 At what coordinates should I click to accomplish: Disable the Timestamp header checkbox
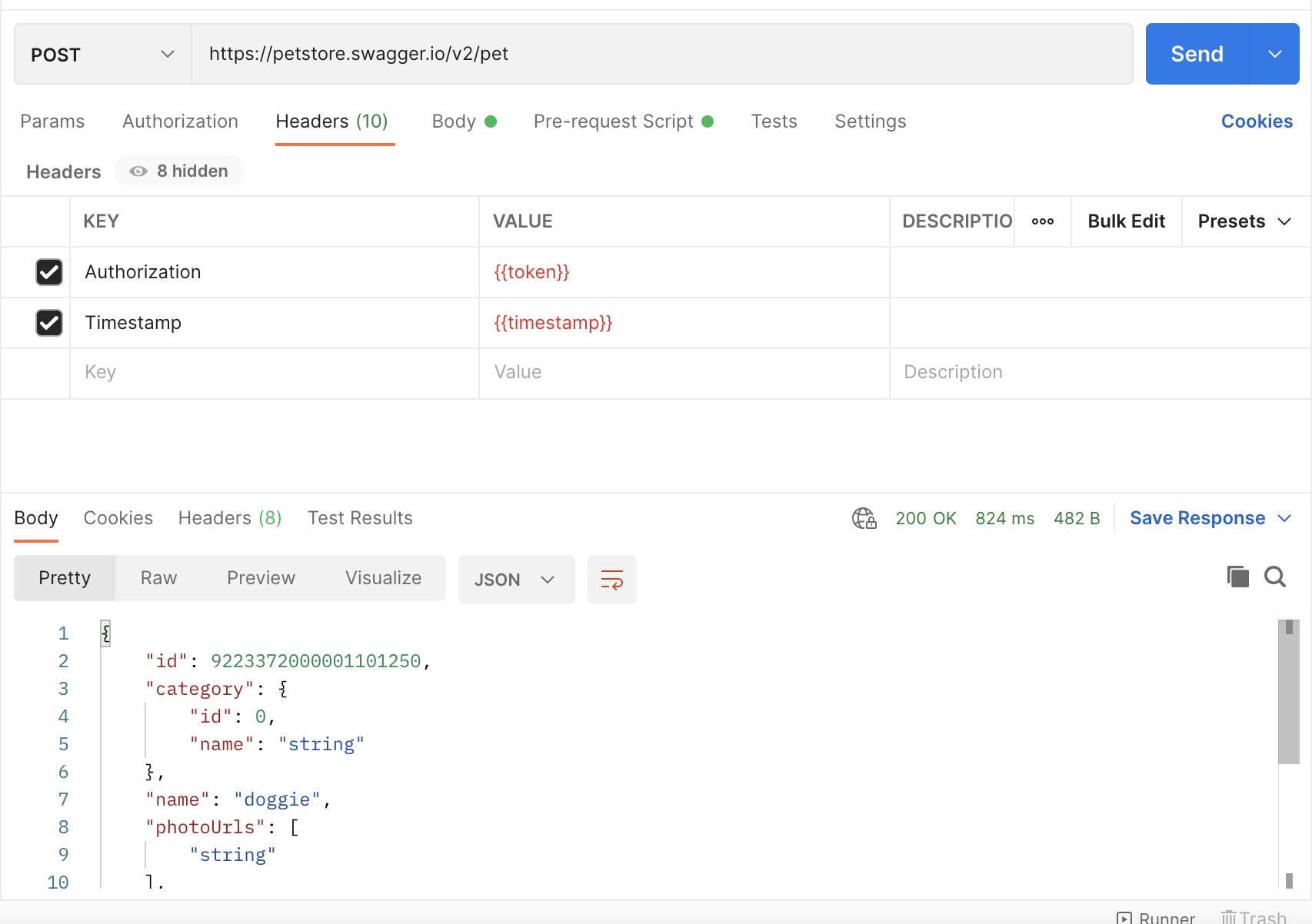[x=49, y=323]
